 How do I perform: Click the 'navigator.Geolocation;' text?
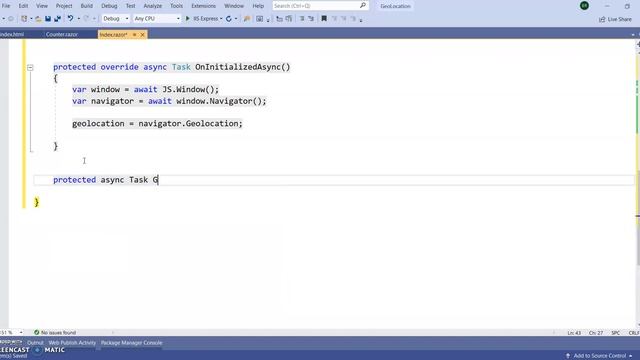pyautogui.click(x=190, y=124)
